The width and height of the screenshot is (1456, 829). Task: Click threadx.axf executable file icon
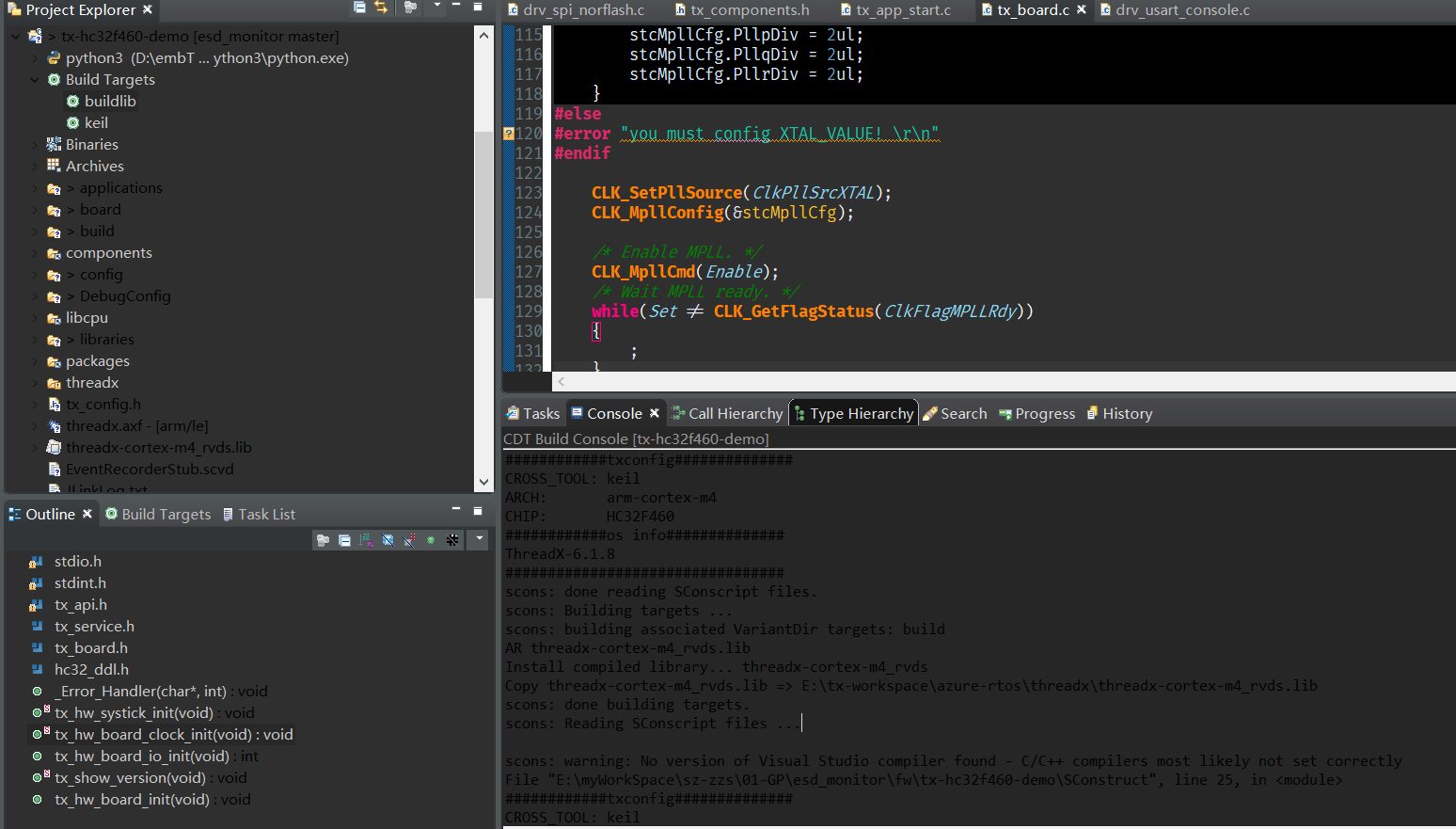pos(54,426)
